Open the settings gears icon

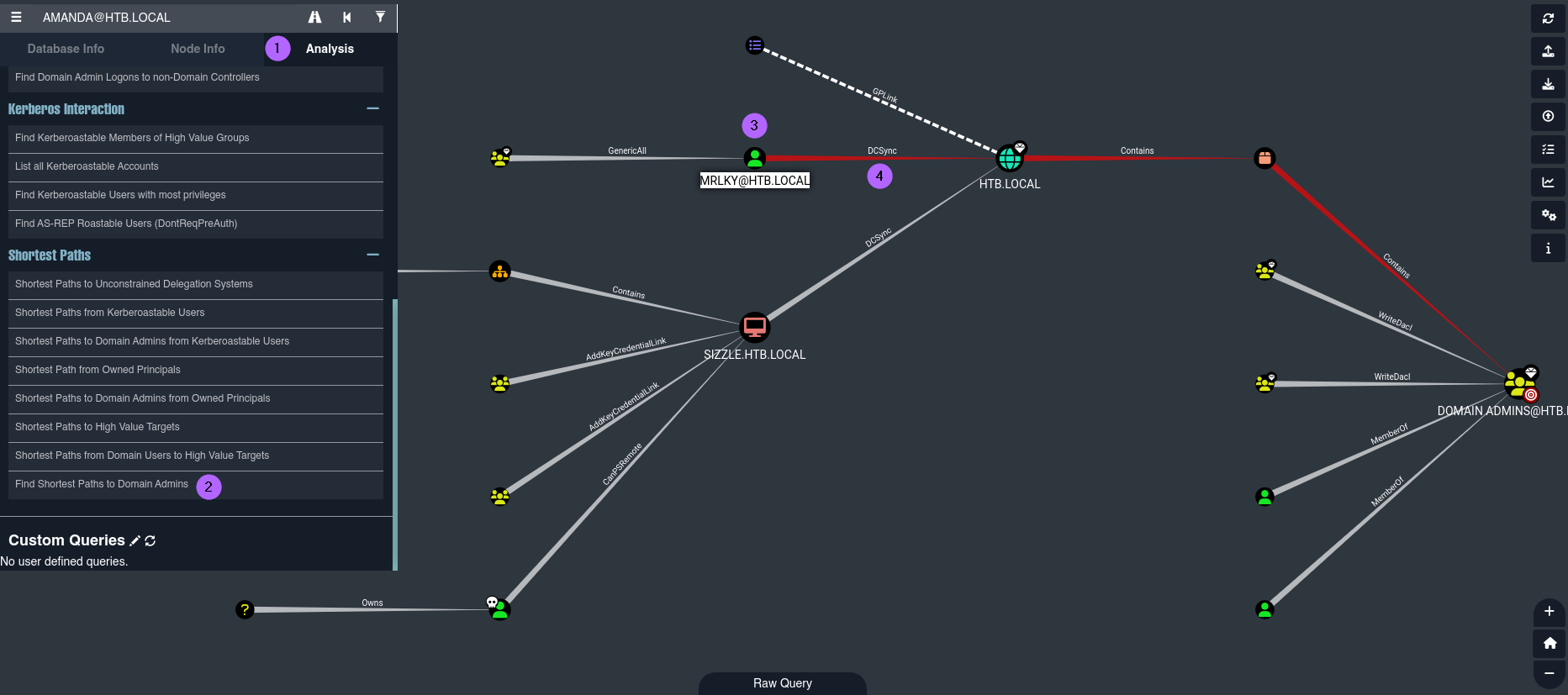click(1548, 215)
